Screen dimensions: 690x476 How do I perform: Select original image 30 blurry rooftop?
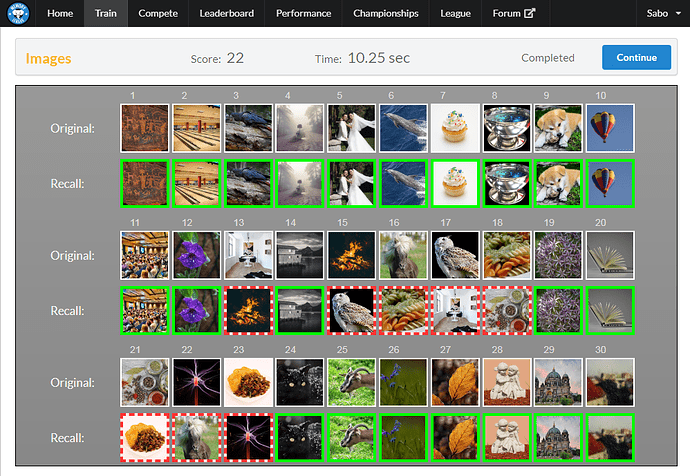coord(610,382)
